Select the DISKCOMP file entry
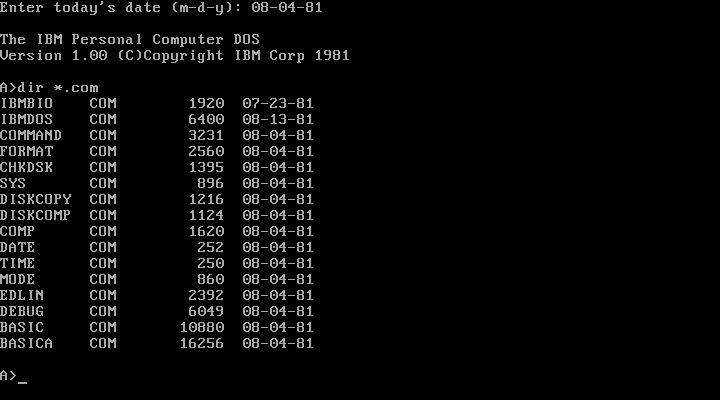Image resolution: width=720 pixels, height=400 pixels. pyautogui.click(x=157, y=215)
